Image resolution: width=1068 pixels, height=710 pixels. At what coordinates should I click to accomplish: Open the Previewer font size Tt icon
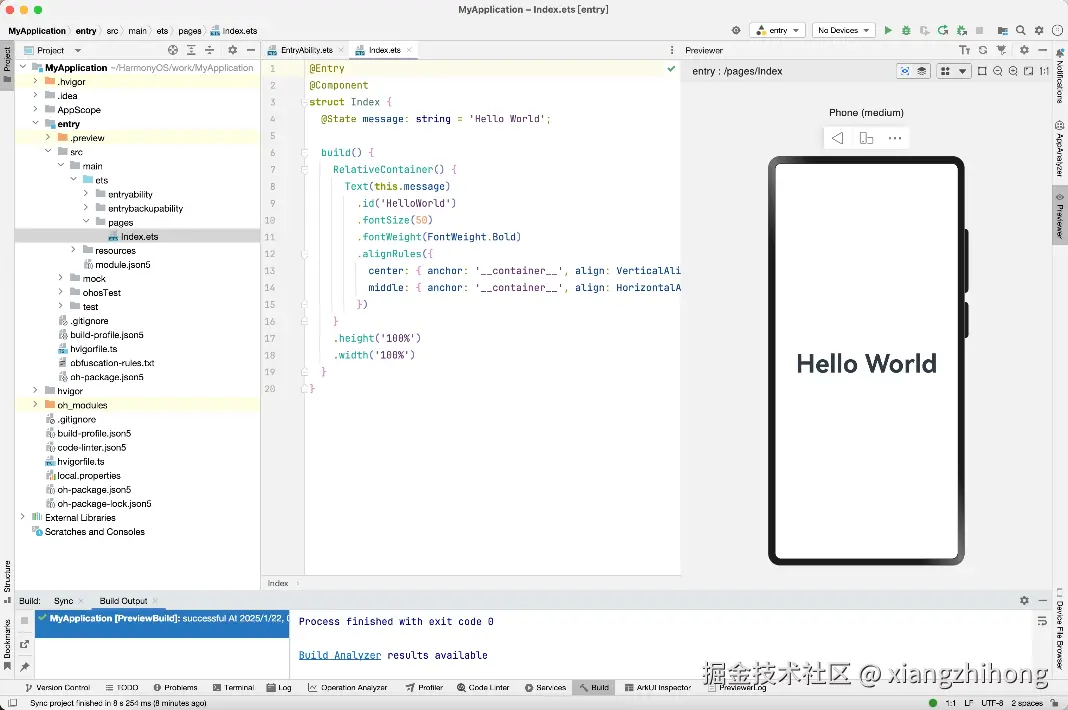(x=964, y=50)
